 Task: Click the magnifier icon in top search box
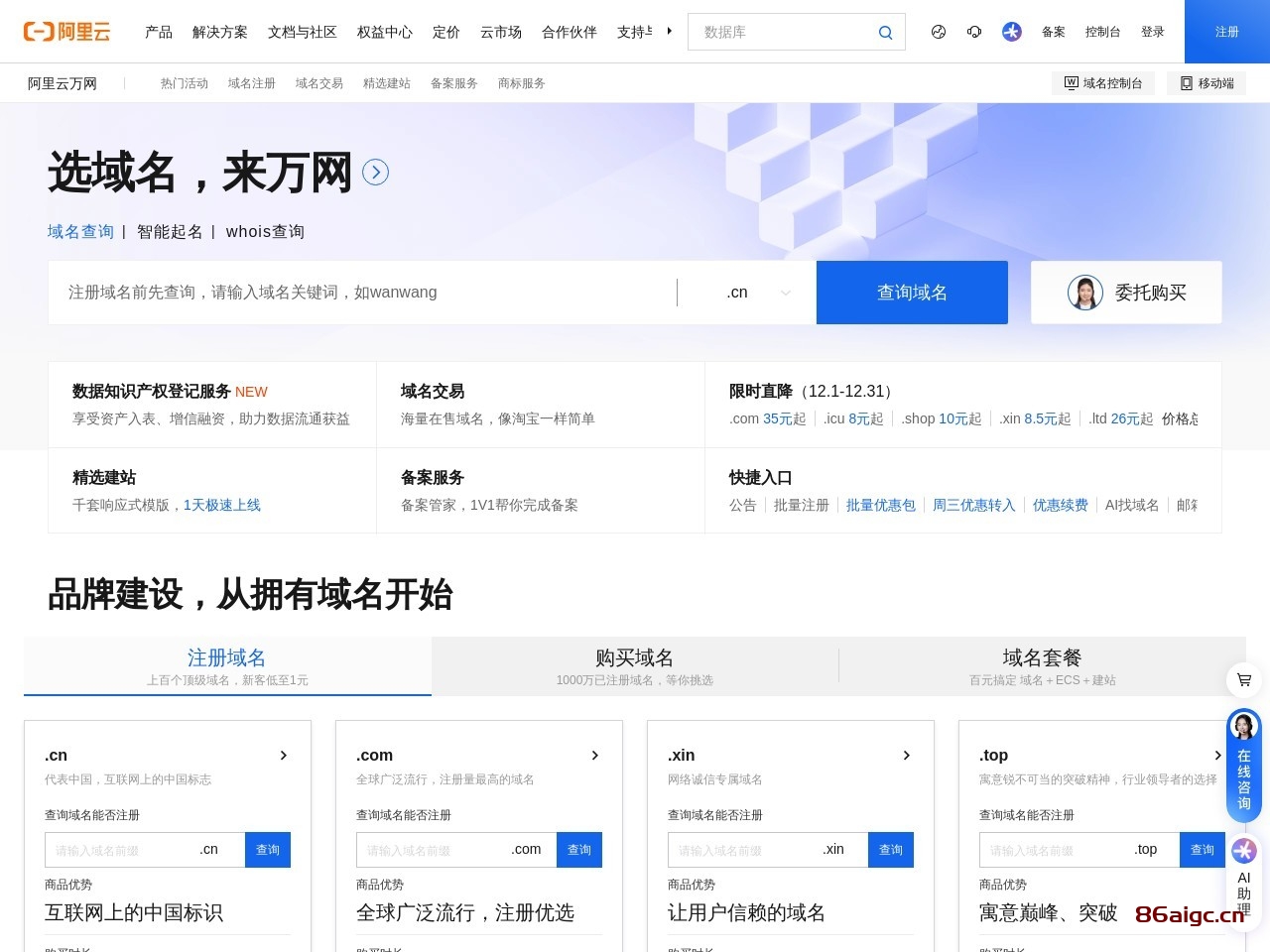pyautogui.click(x=885, y=33)
